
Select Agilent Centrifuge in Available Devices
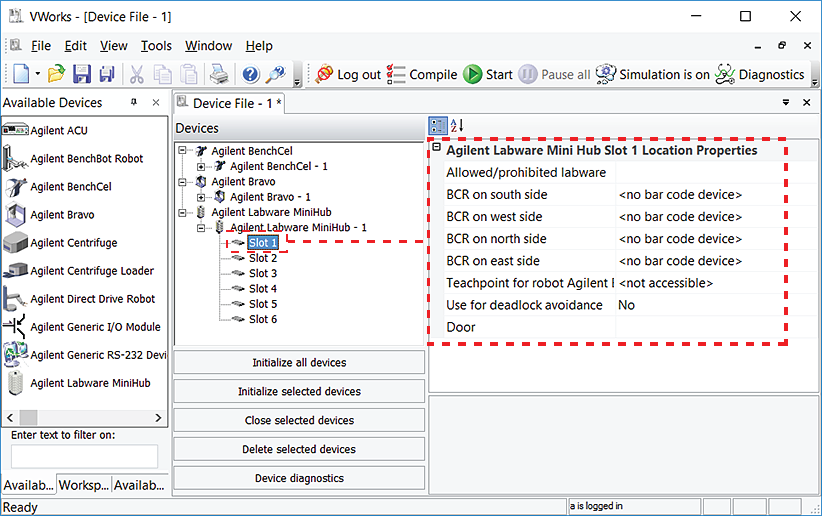tap(73, 243)
